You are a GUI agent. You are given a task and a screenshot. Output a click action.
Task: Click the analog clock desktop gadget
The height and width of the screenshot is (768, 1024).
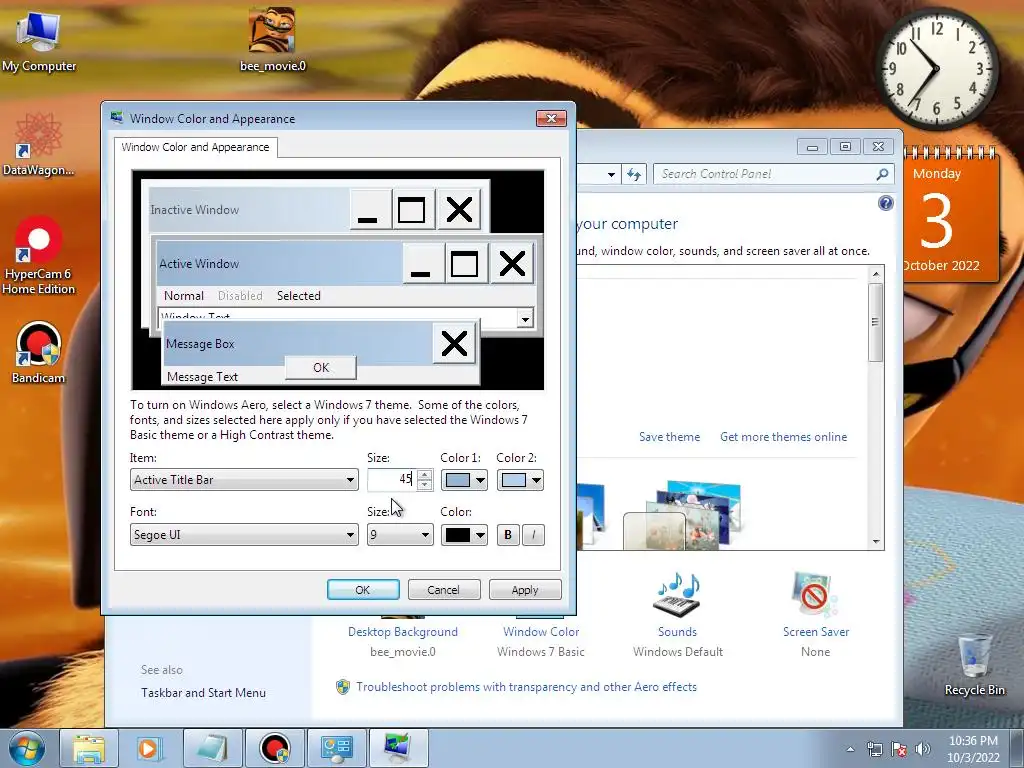936,69
